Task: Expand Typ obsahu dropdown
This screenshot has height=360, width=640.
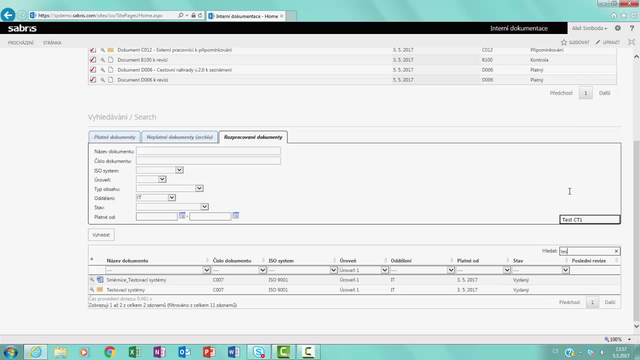Action: [x=199, y=189]
